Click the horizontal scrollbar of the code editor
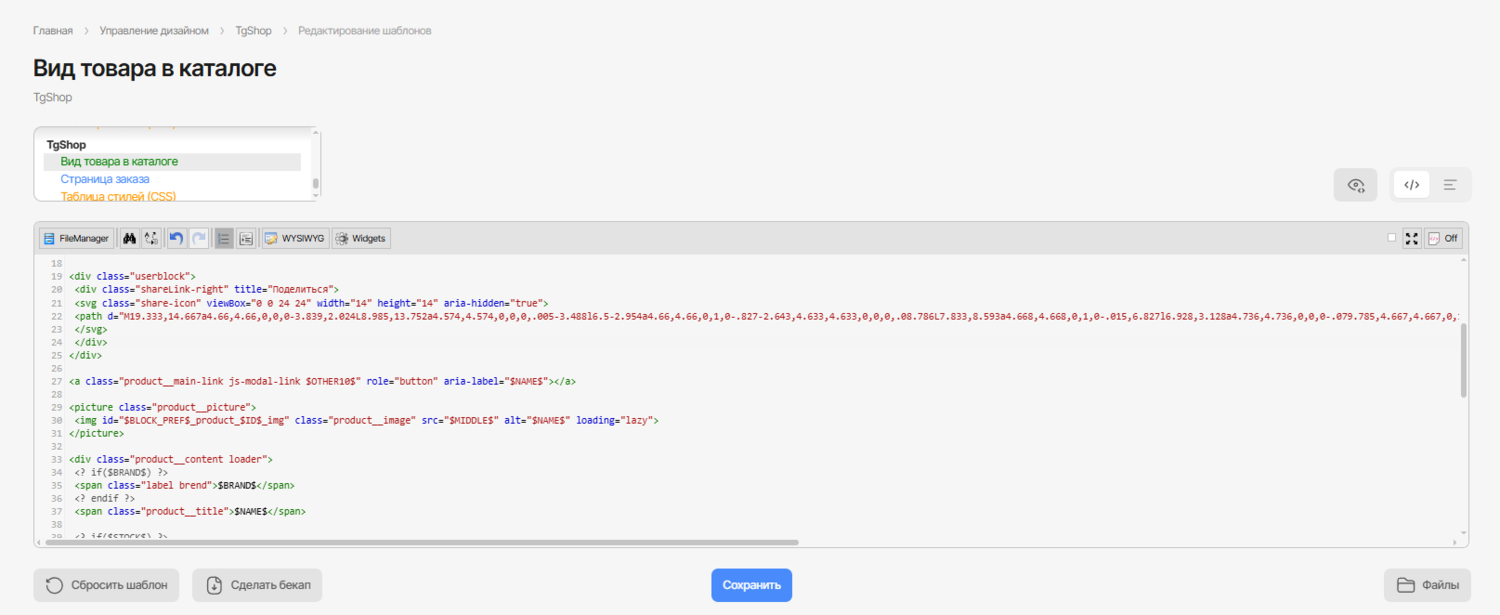 click(x=420, y=543)
